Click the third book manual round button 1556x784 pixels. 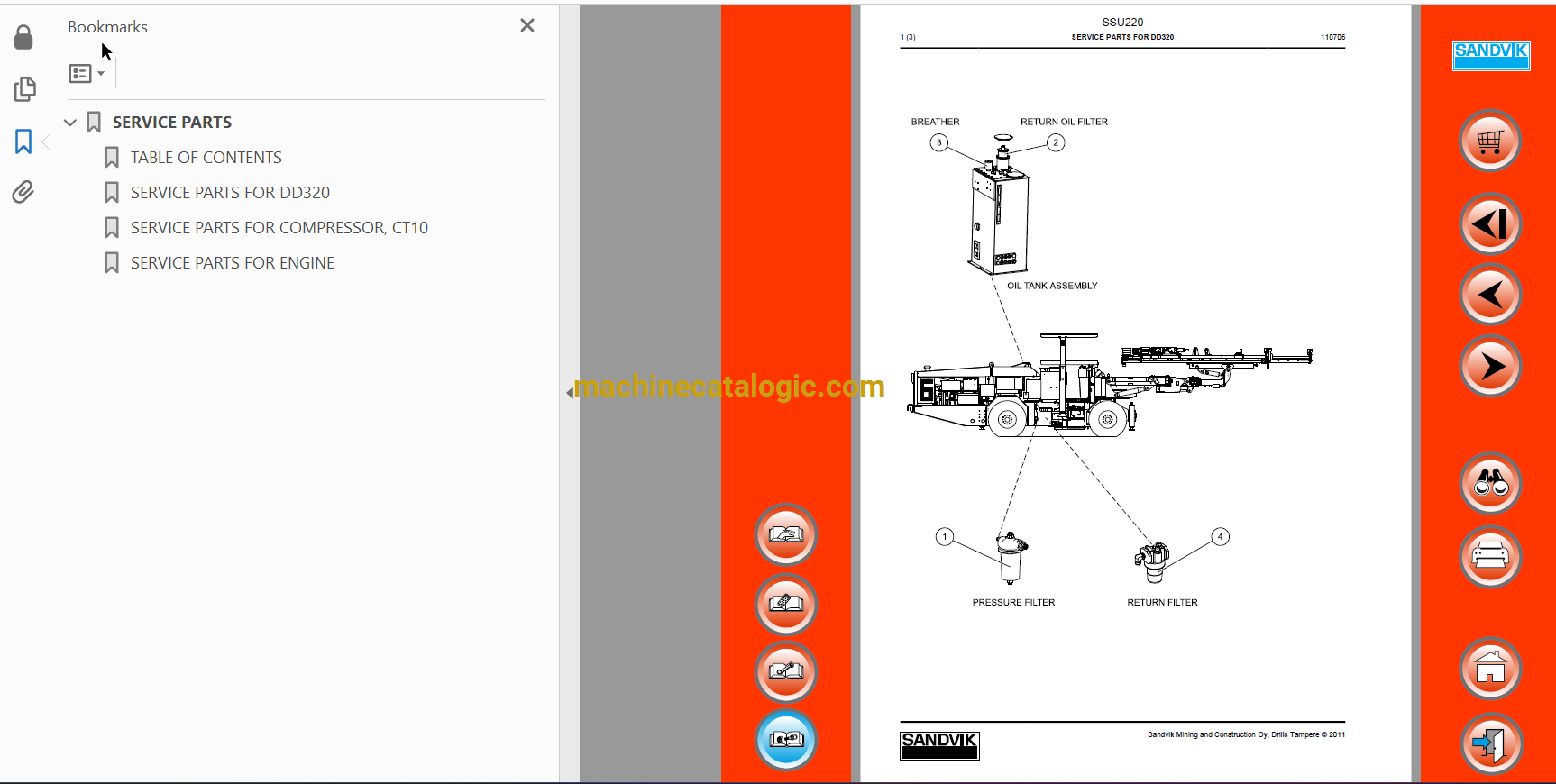[786, 671]
